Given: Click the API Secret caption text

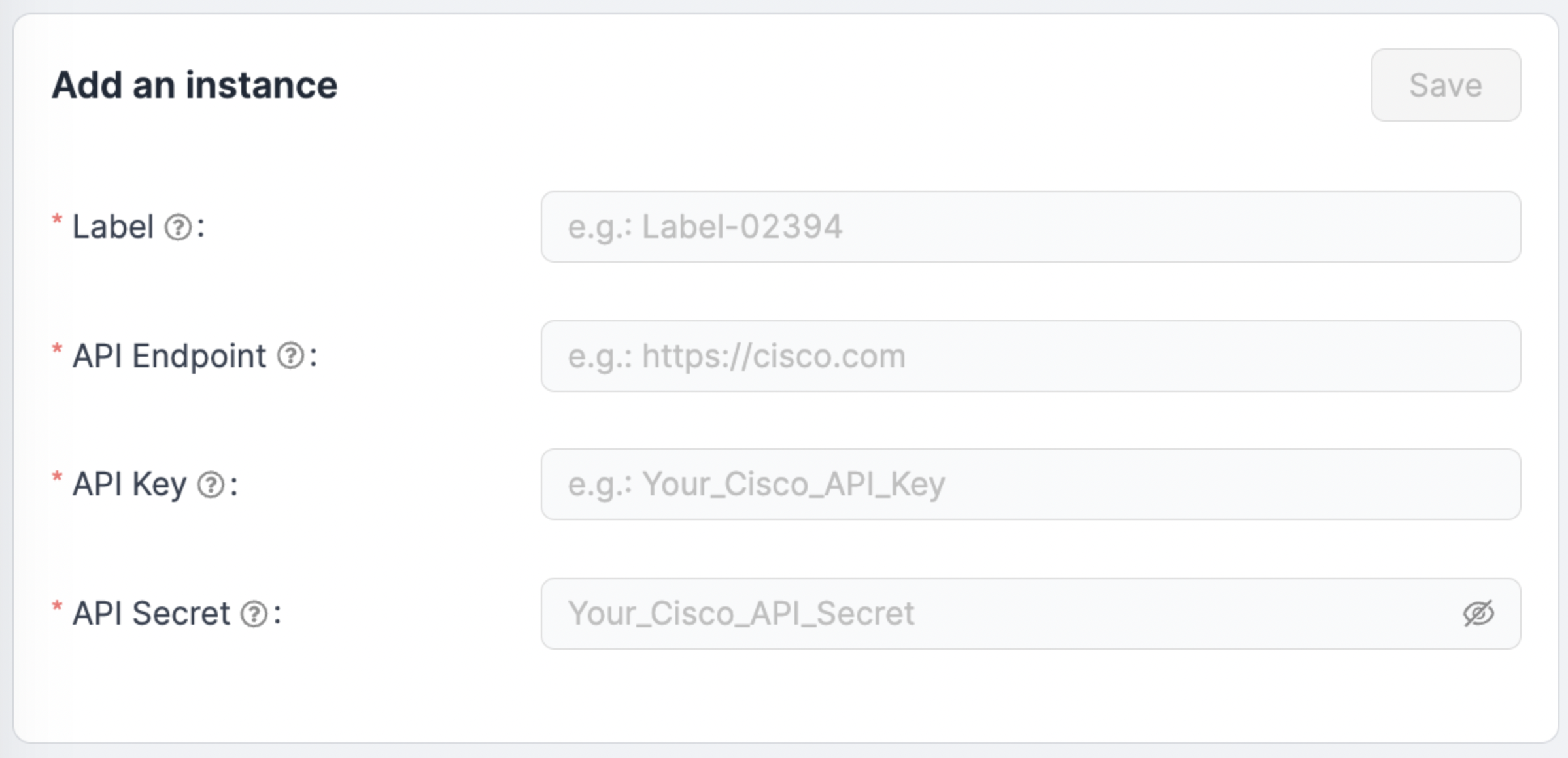Looking at the screenshot, I should pos(151,614).
